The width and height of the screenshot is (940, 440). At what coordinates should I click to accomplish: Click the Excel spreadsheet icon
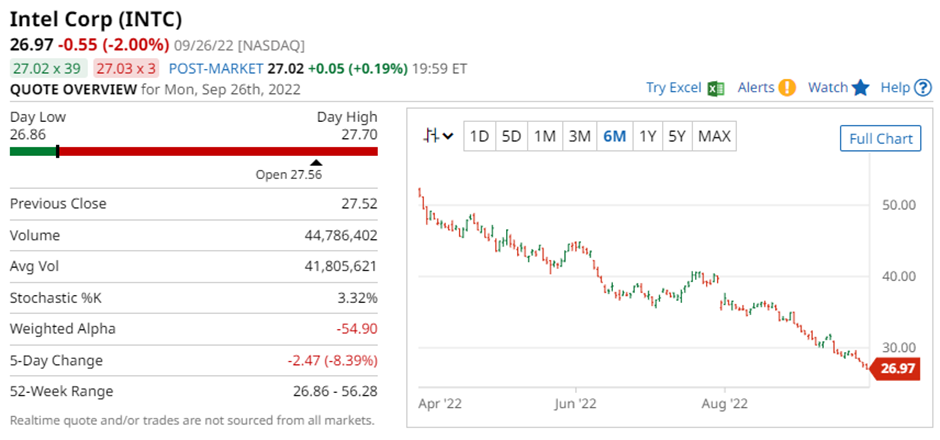pos(716,88)
